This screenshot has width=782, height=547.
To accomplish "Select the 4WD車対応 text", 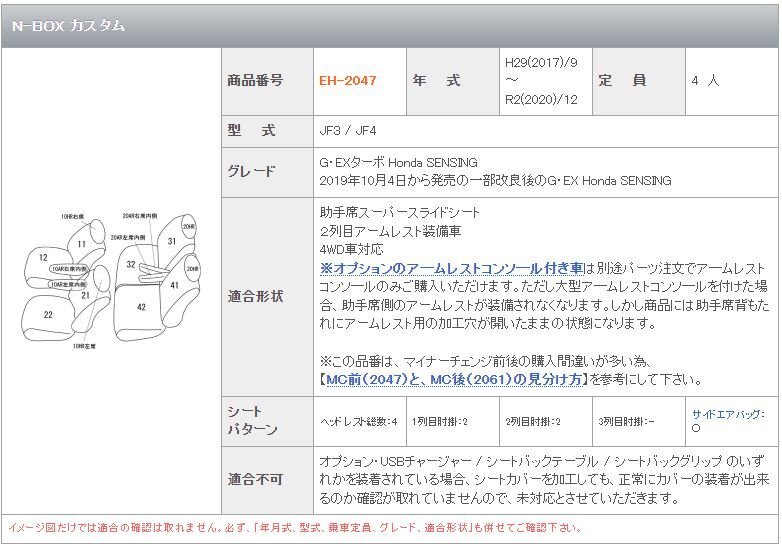I will point(351,249).
